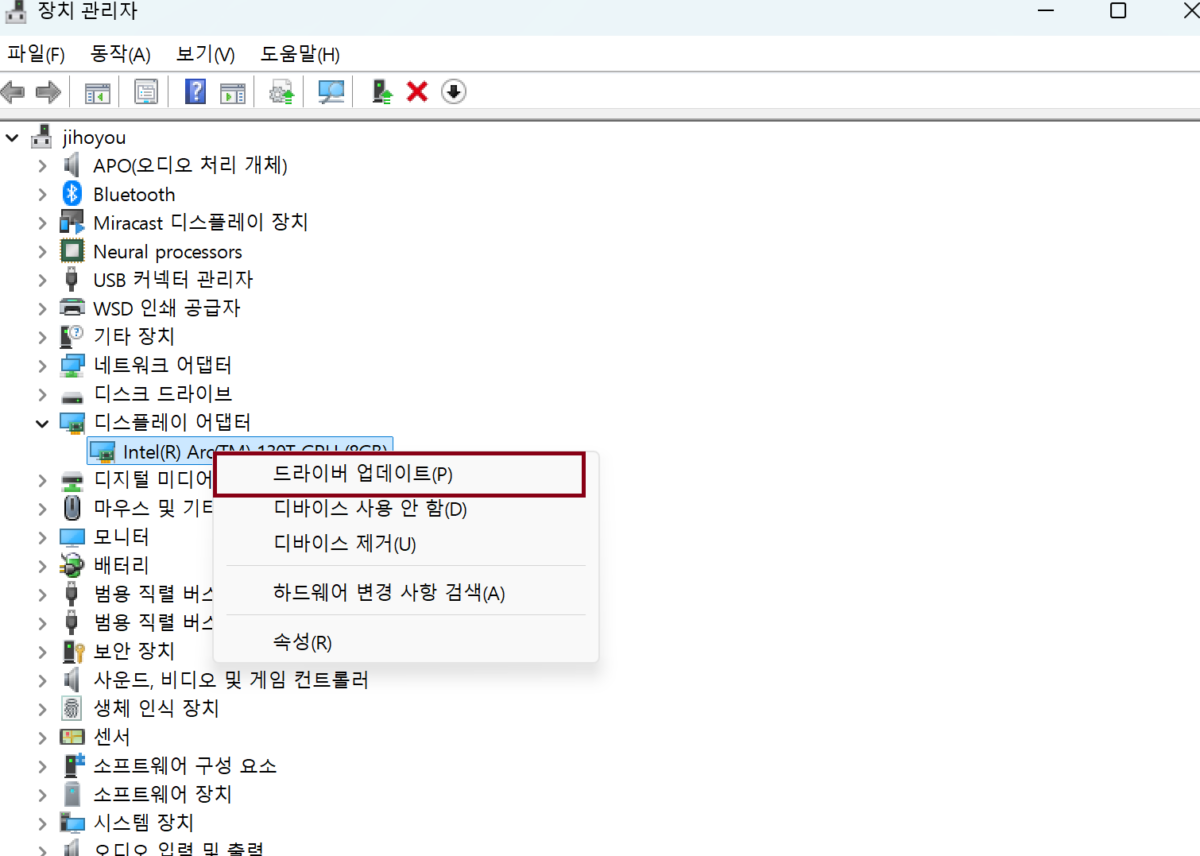Toggle the show/hide action pane icon

coord(233,93)
